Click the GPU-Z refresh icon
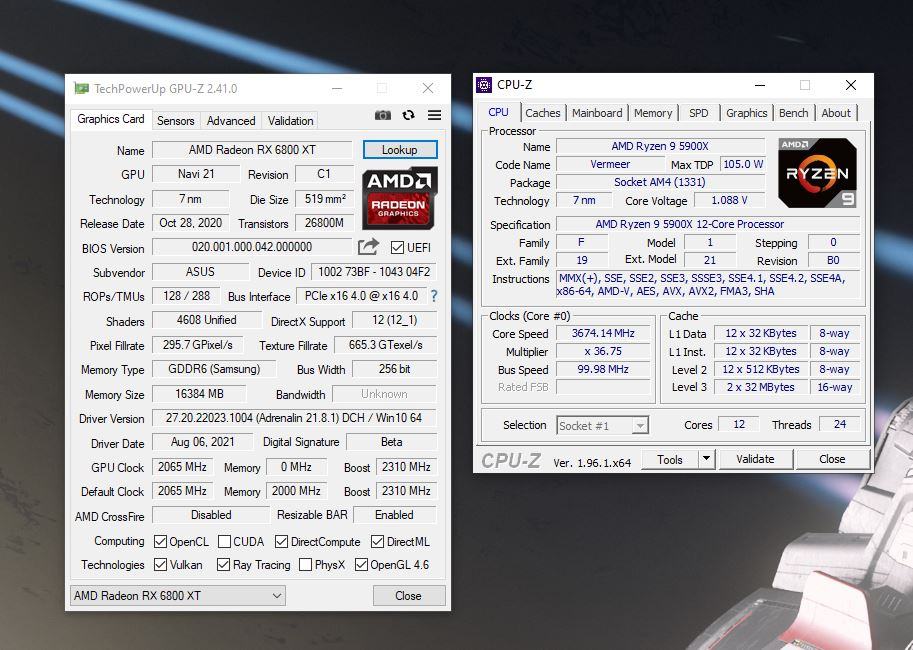This screenshot has height=650, width=913. tap(409, 115)
